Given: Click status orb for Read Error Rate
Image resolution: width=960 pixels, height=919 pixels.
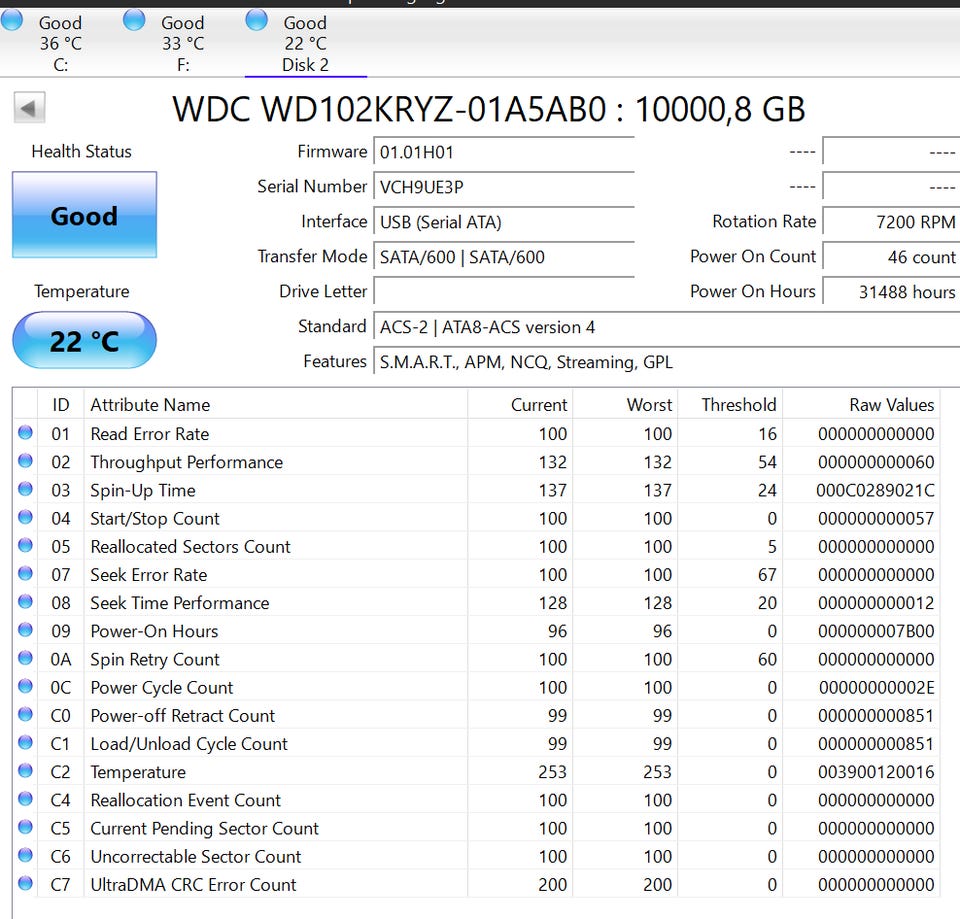Looking at the screenshot, I should tap(25, 432).
